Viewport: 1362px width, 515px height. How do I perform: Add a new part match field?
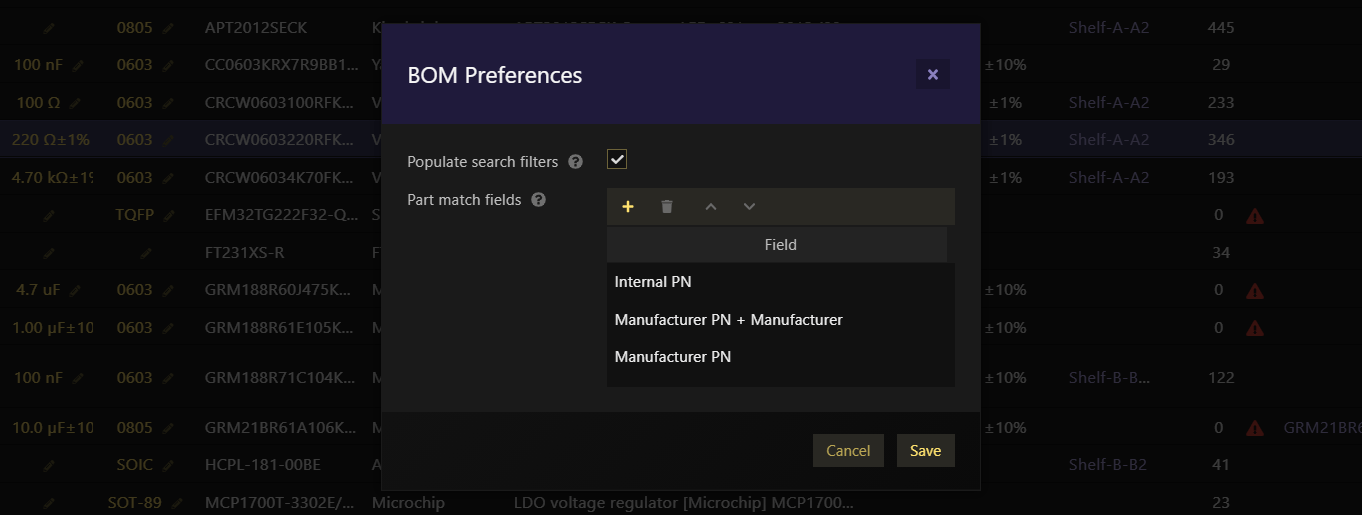point(628,207)
